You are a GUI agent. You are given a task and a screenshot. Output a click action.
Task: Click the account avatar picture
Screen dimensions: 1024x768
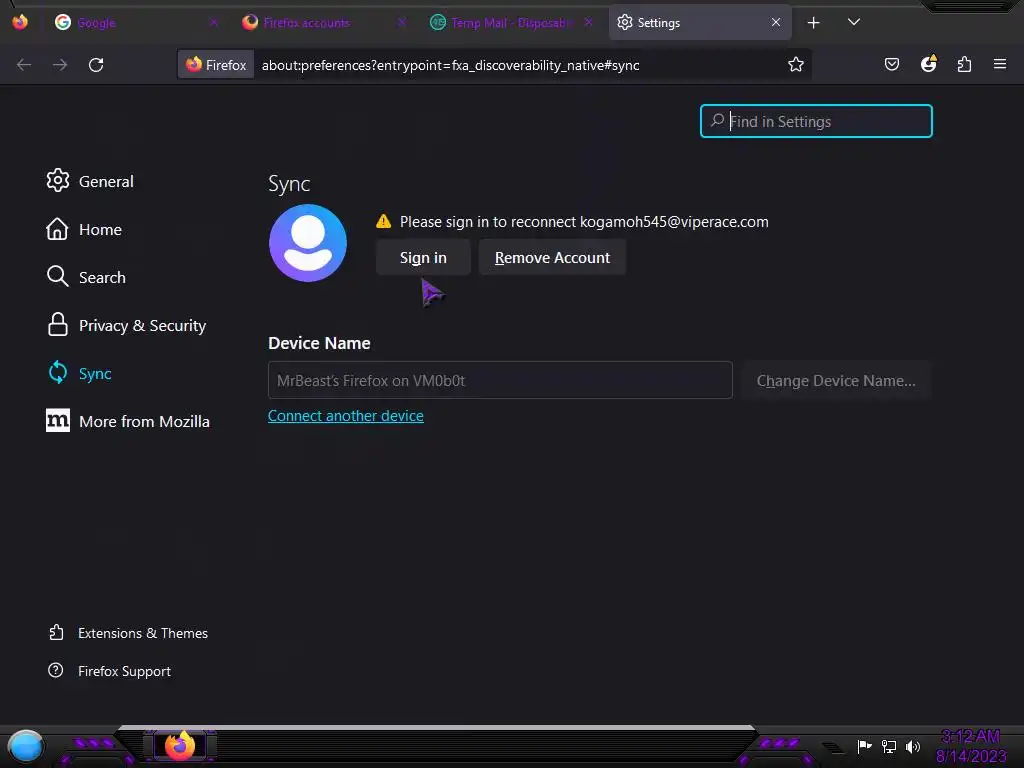pos(308,243)
